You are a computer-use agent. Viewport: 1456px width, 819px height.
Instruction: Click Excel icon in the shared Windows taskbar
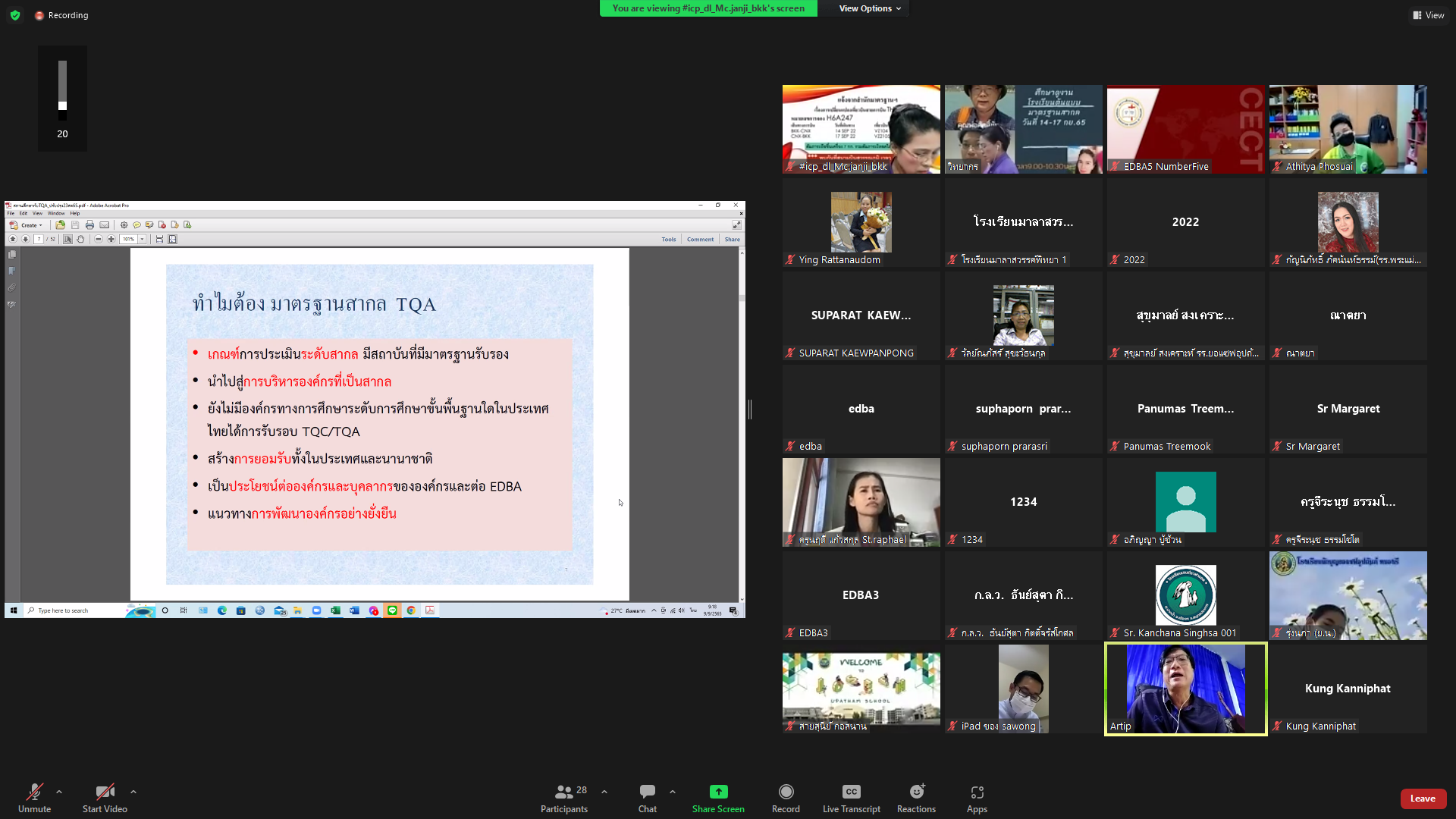click(x=335, y=610)
